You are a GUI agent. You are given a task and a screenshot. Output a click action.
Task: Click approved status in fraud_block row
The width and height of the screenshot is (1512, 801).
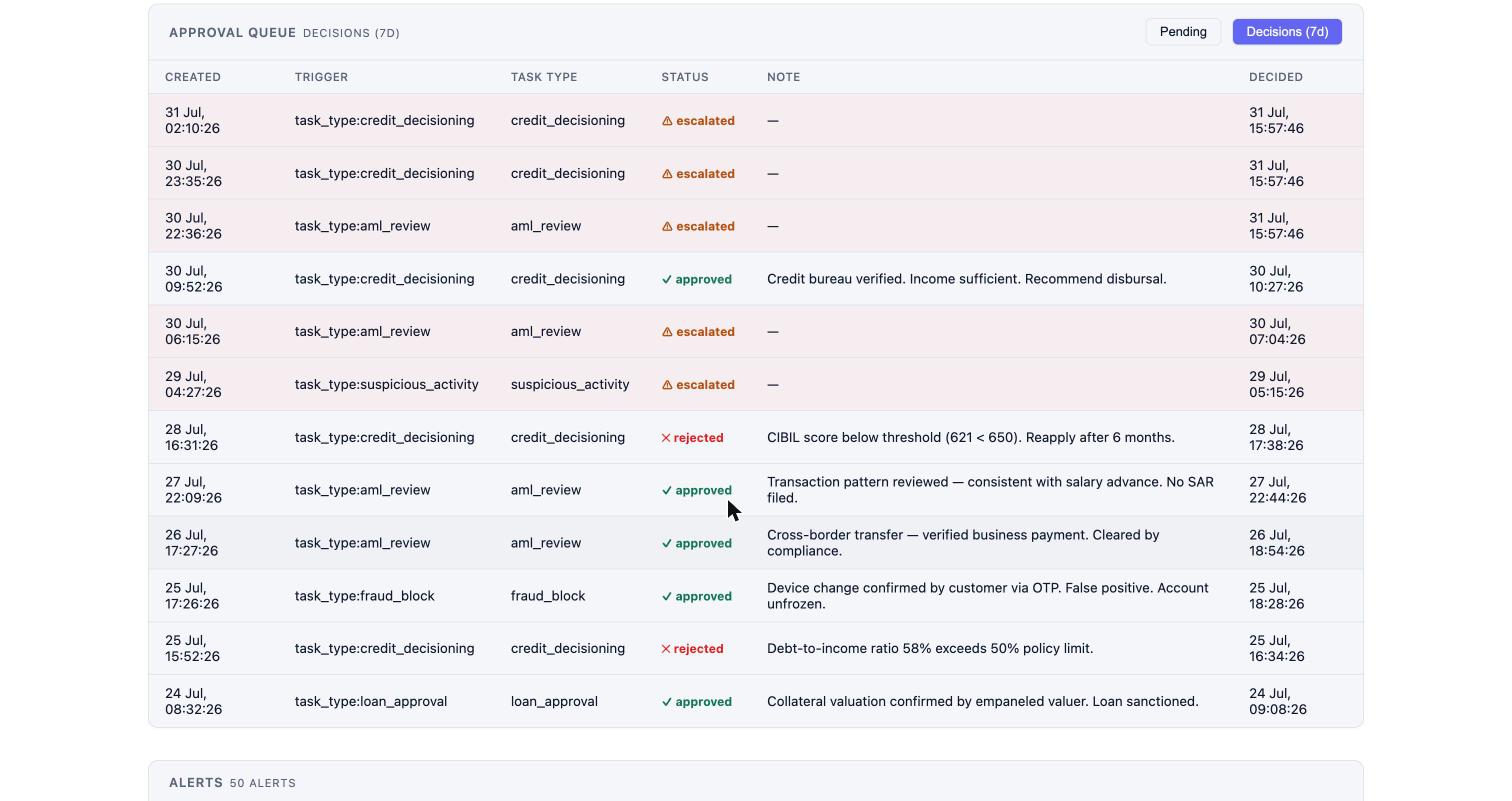(696, 596)
